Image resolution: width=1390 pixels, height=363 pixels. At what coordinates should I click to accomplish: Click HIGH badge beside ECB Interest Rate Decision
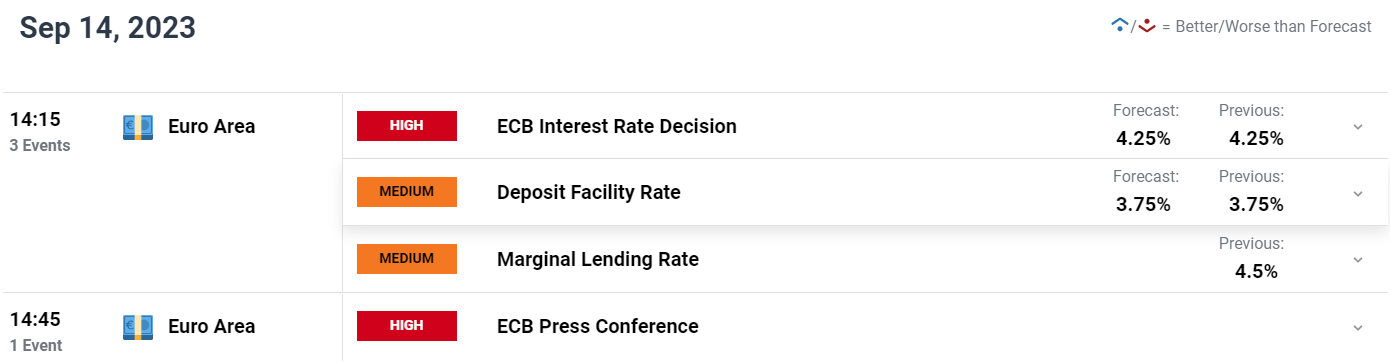pyautogui.click(x=407, y=126)
